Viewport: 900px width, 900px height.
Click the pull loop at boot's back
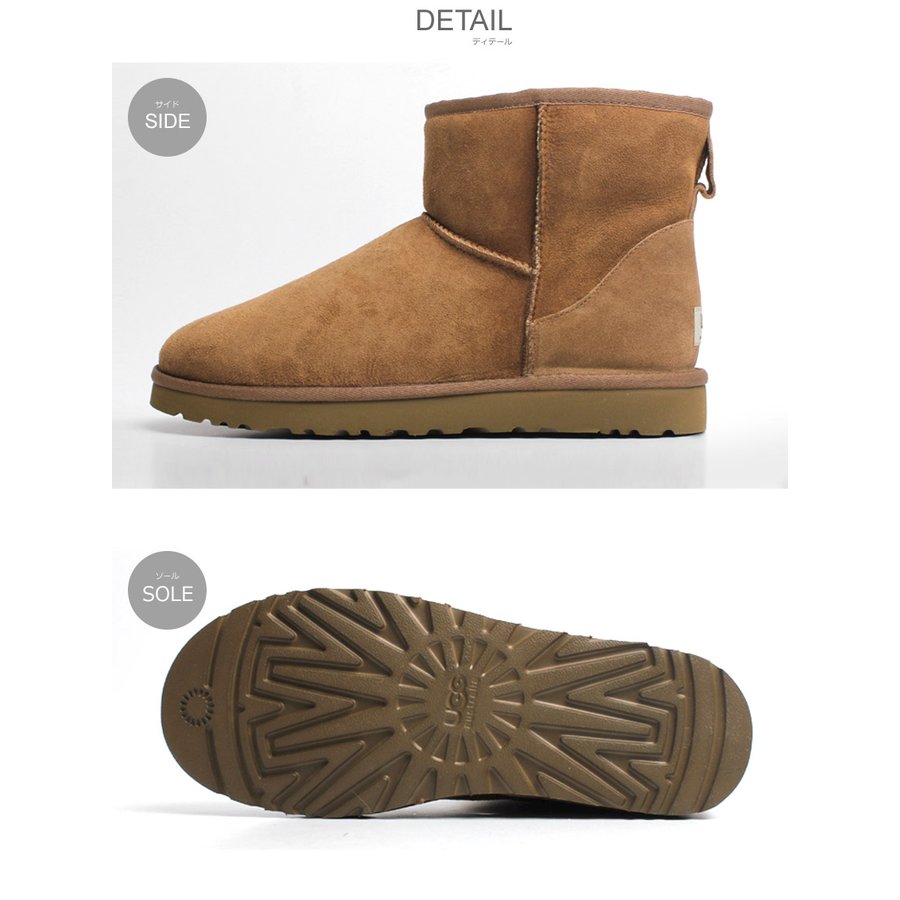click(x=709, y=172)
